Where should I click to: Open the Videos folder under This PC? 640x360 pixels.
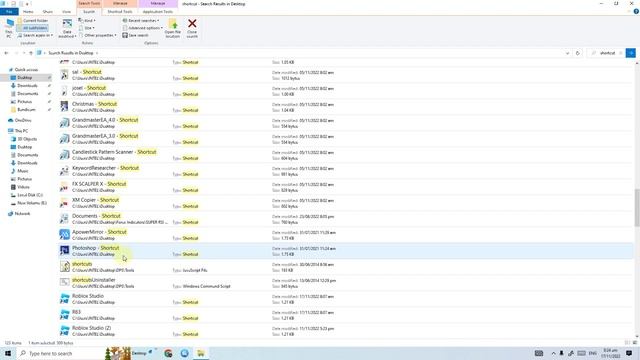[23, 187]
